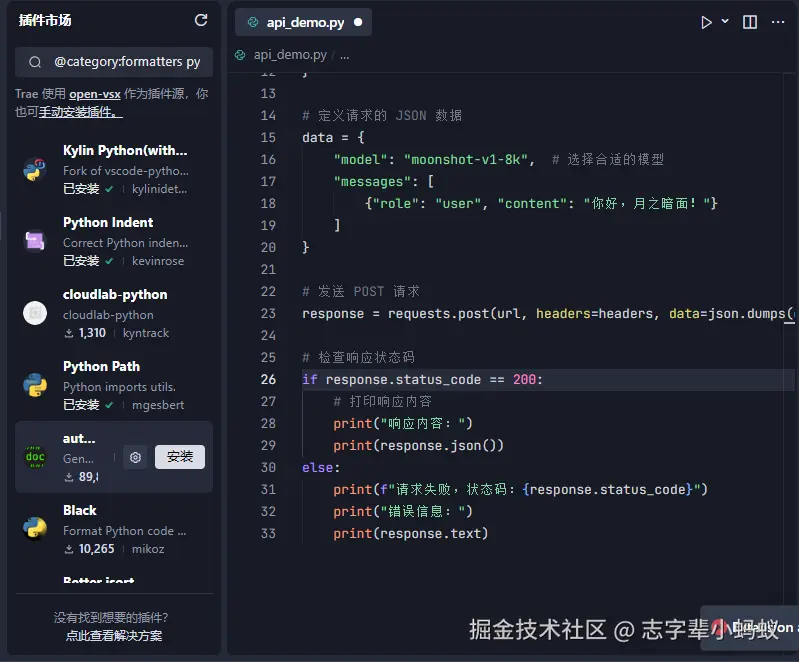Click the unsaved dot on api_demo.py tab

358,22
